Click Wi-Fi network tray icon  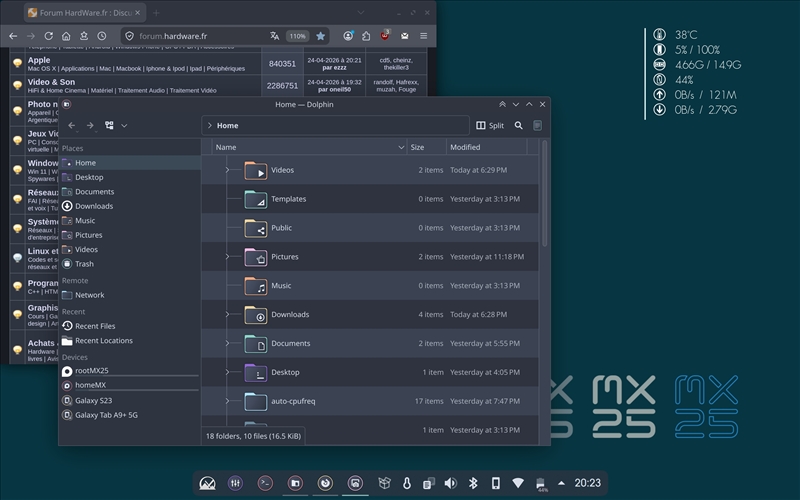(518, 483)
